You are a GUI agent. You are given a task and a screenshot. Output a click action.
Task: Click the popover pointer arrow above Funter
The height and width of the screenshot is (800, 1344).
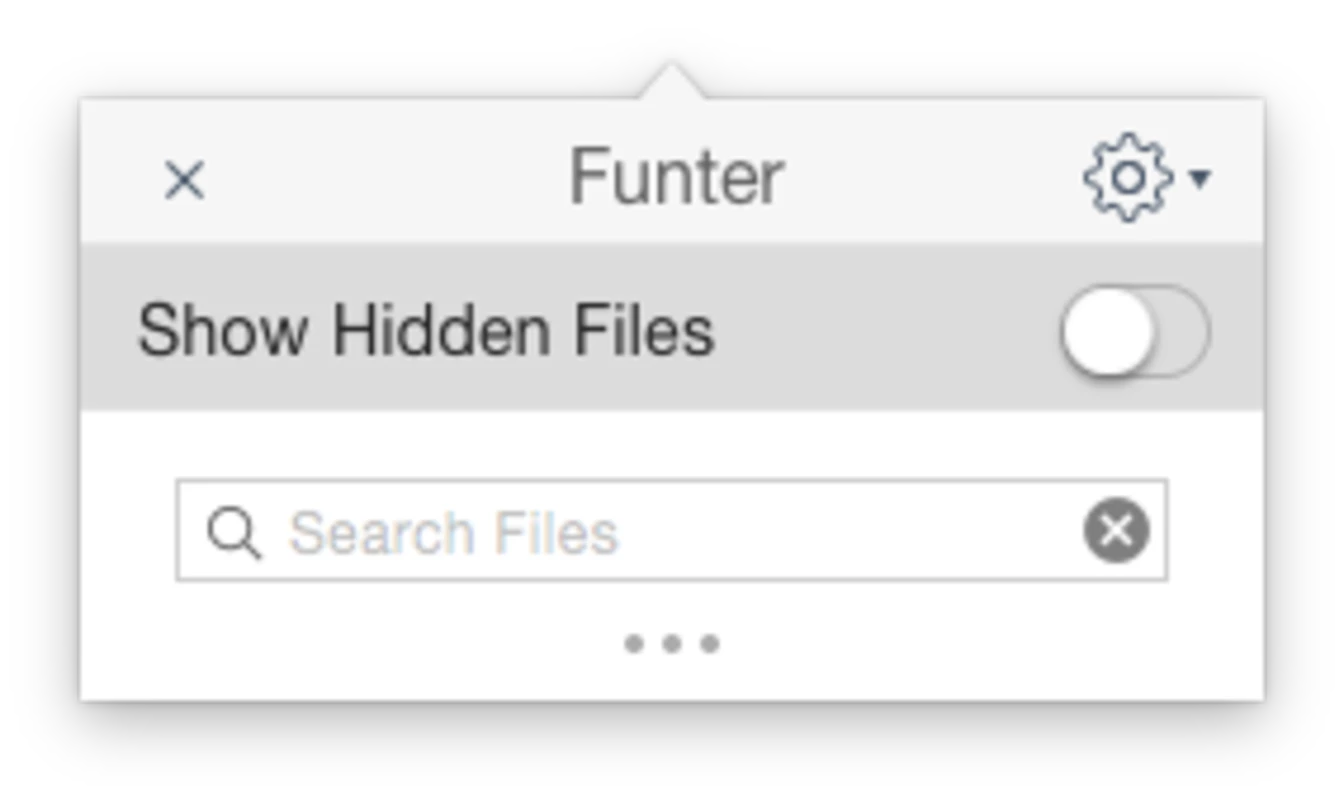[x=672, y=80]
